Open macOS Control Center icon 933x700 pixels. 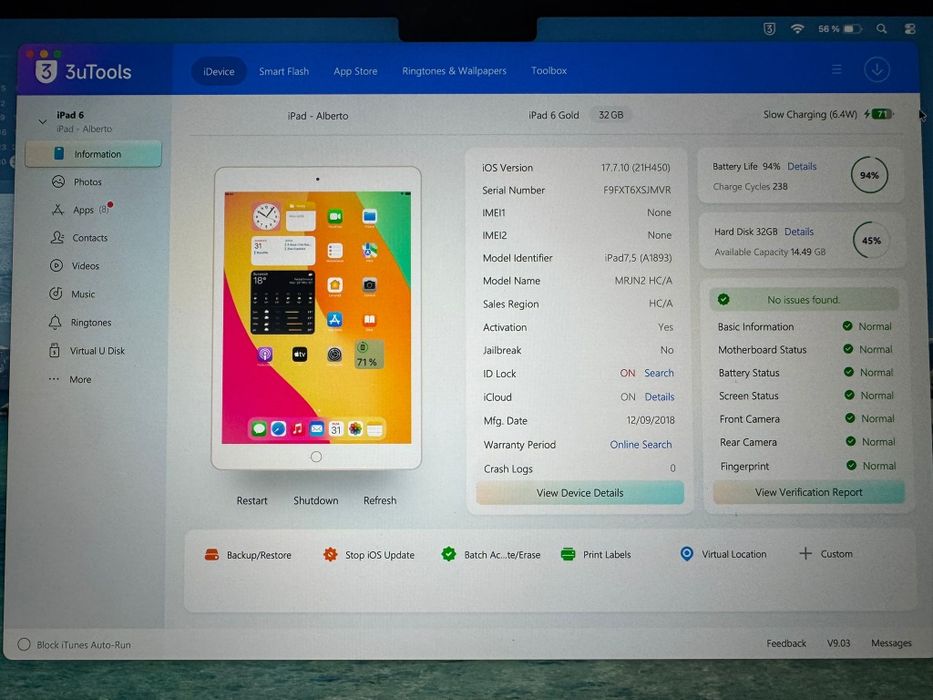click(910, 29)
